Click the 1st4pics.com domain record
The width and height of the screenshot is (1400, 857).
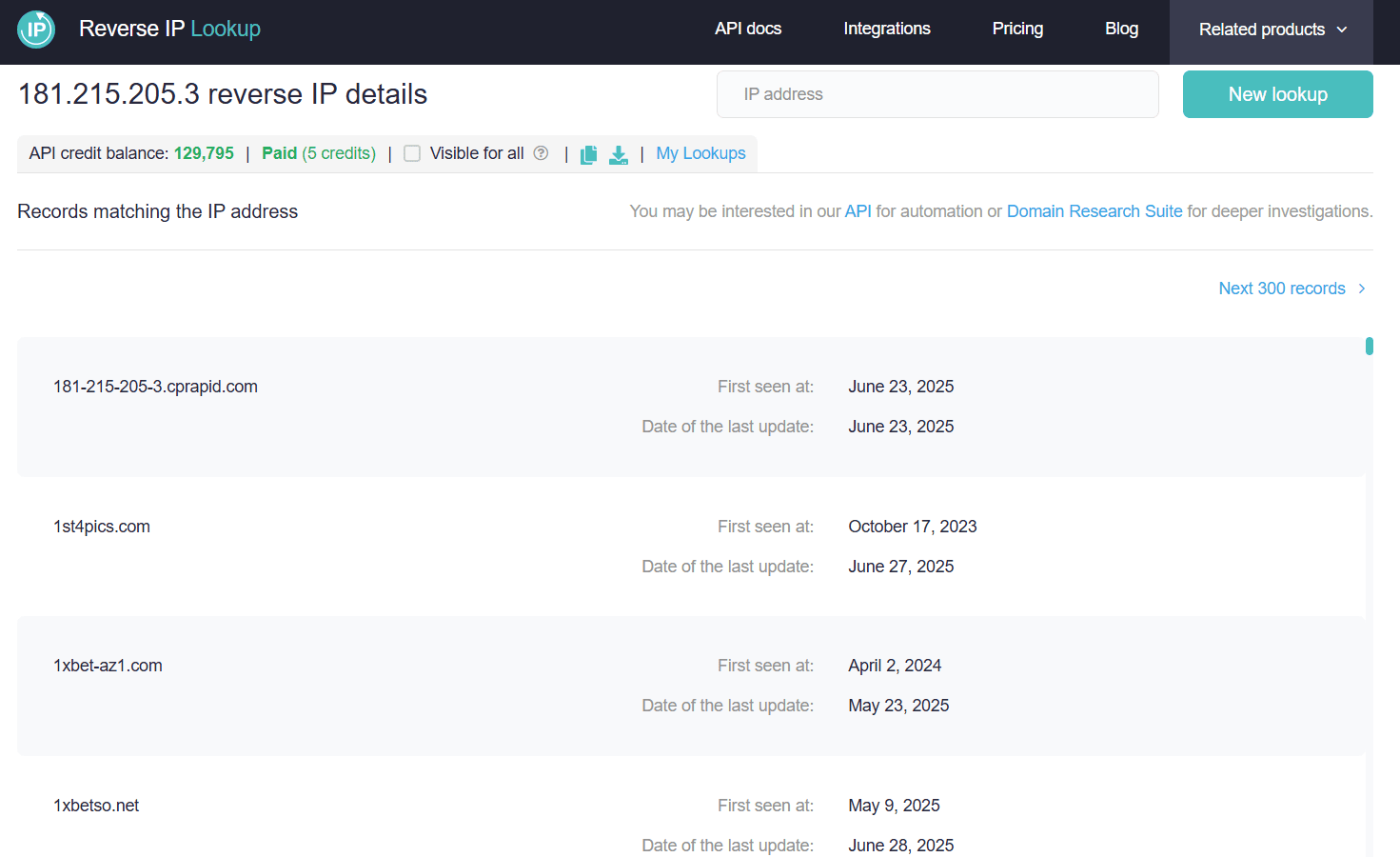pos(102,527)
